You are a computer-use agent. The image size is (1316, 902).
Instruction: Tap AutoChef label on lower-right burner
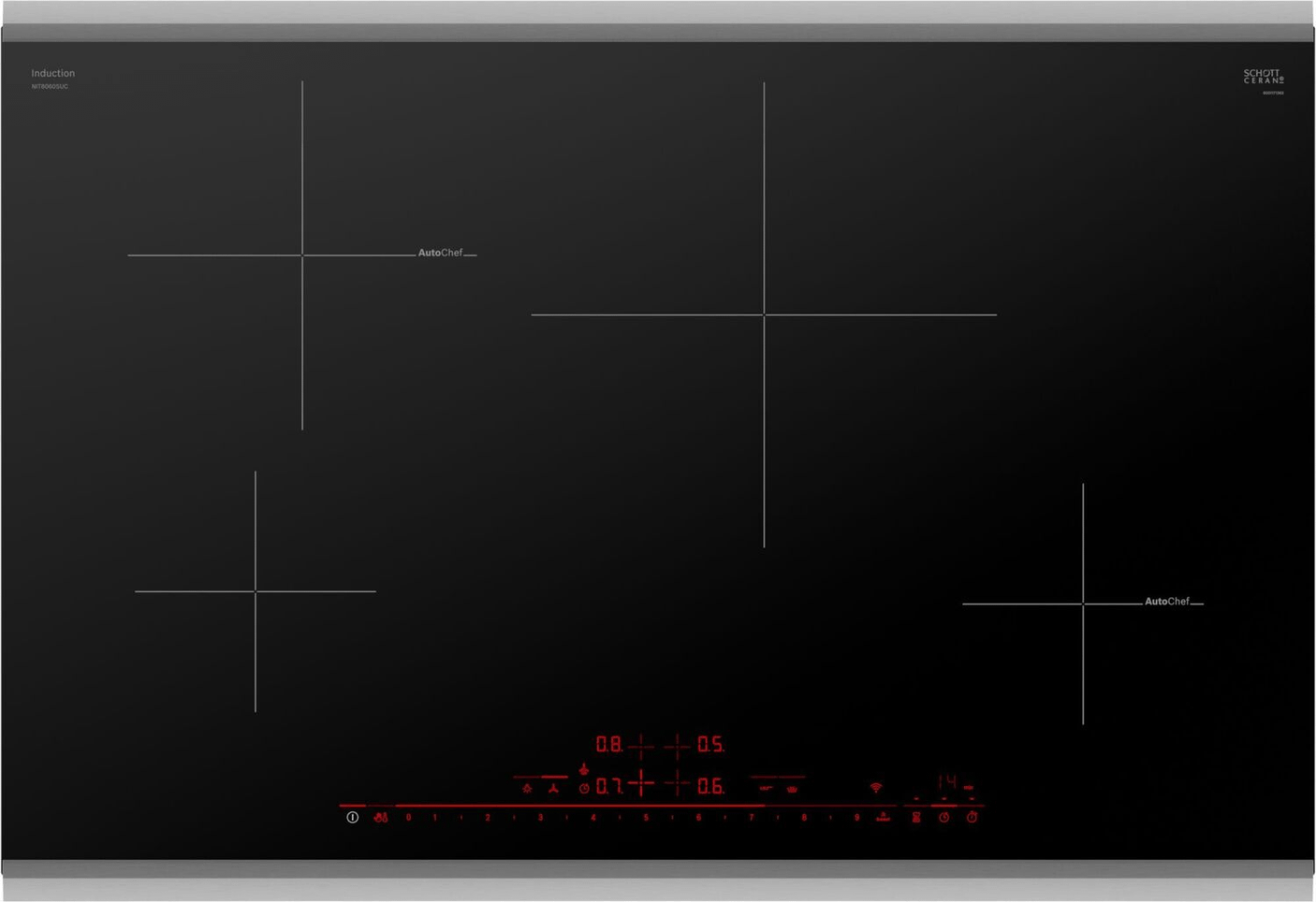pyautogui.click(x=1167, y=602)
